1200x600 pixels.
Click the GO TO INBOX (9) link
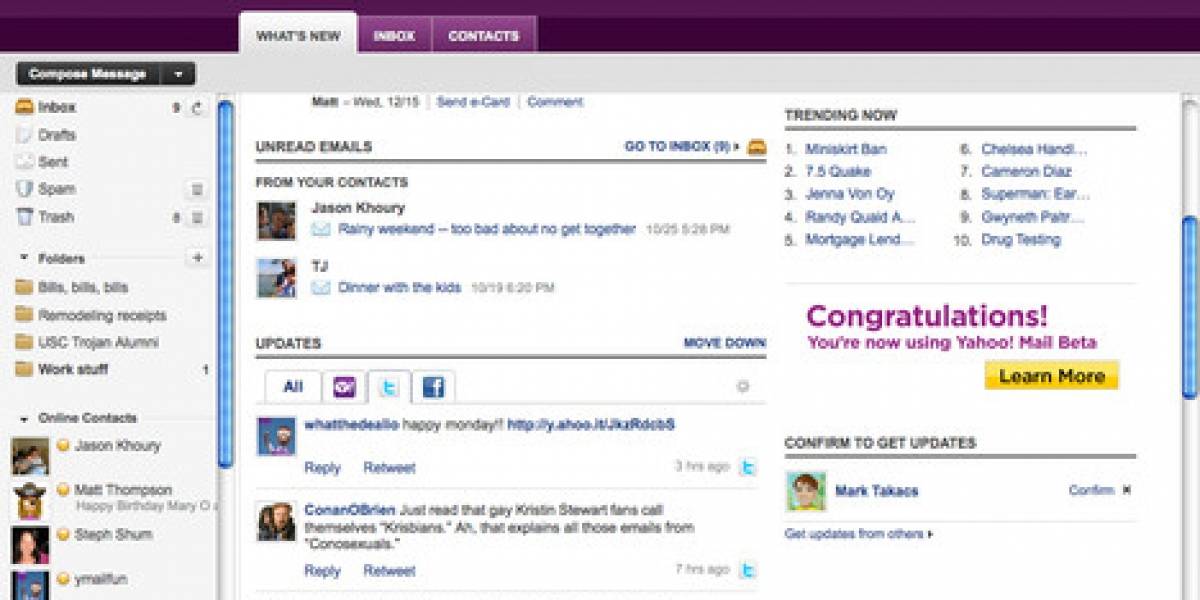[x=682, y=146]
